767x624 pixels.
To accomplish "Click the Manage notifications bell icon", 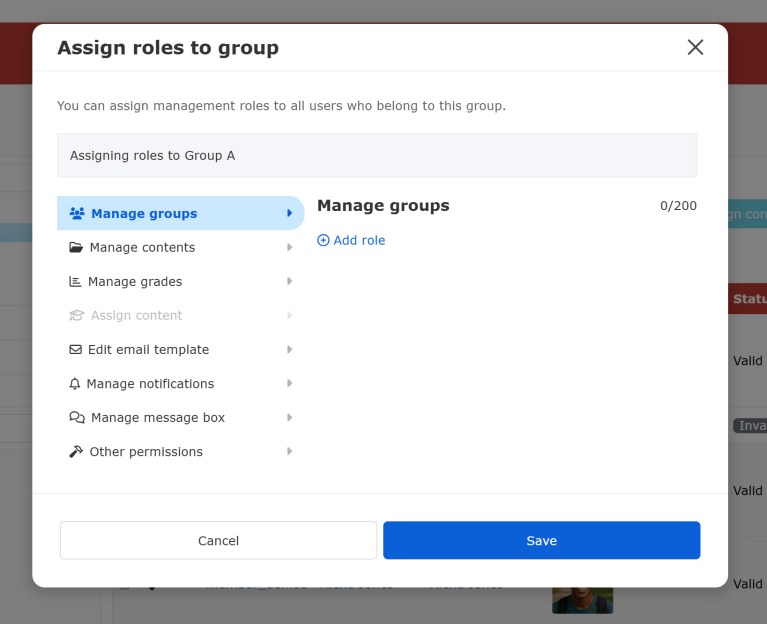I will (x=74, y=384).
